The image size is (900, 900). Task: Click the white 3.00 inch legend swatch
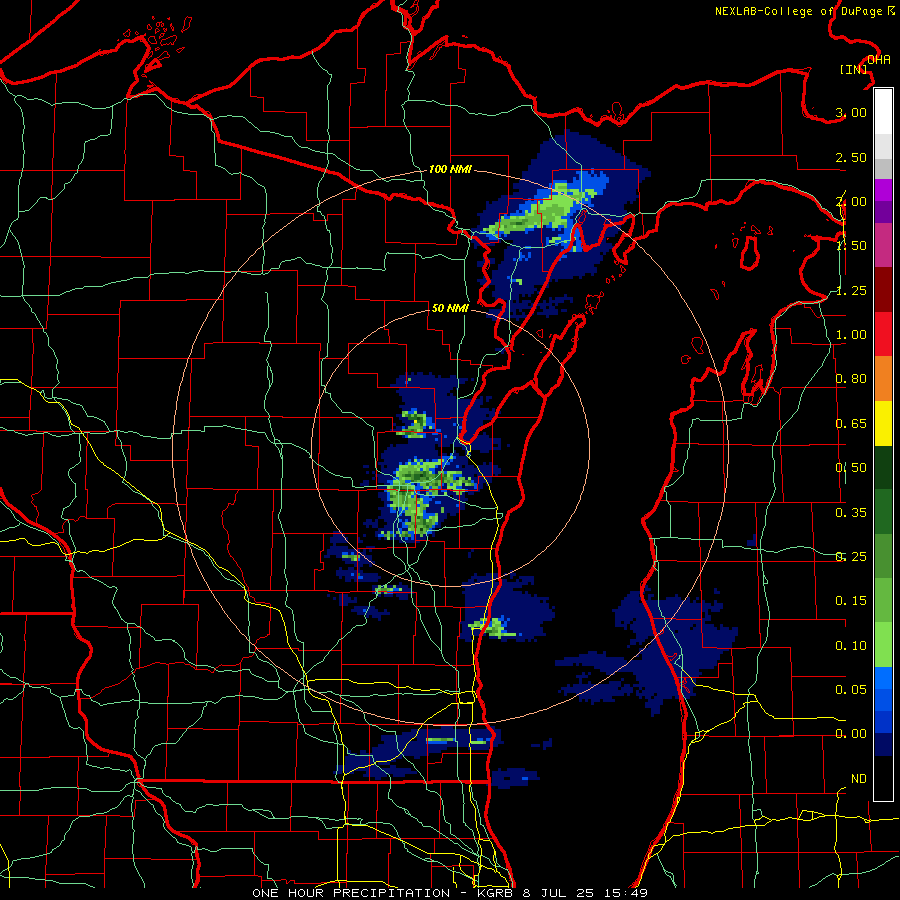click(883, 111)
